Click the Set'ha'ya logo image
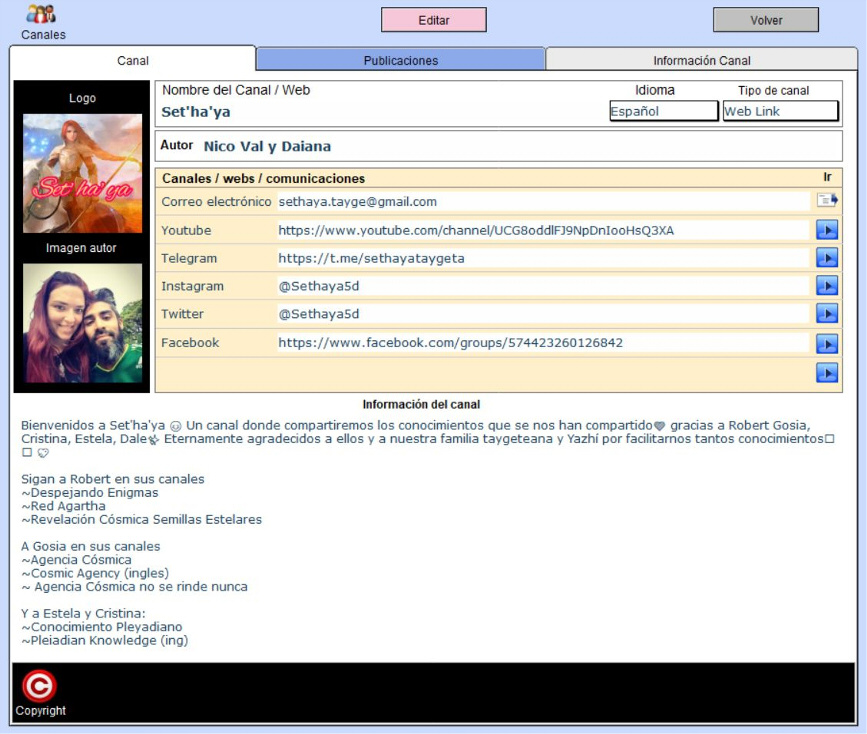 [x=82, y=173]
